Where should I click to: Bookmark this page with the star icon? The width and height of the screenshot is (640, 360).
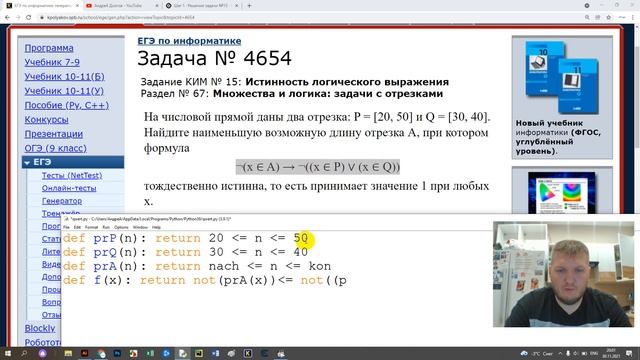pyautogui.click(x=609, y=18)
